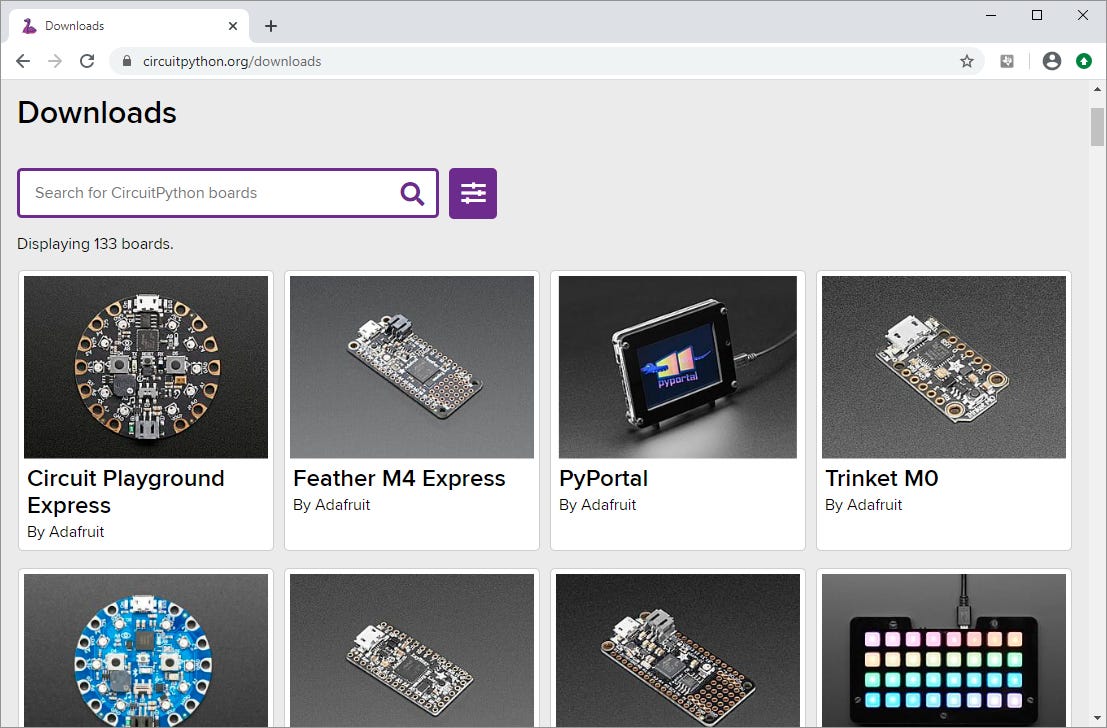Click the Trinket M0 title link

(x=882, y=478)
